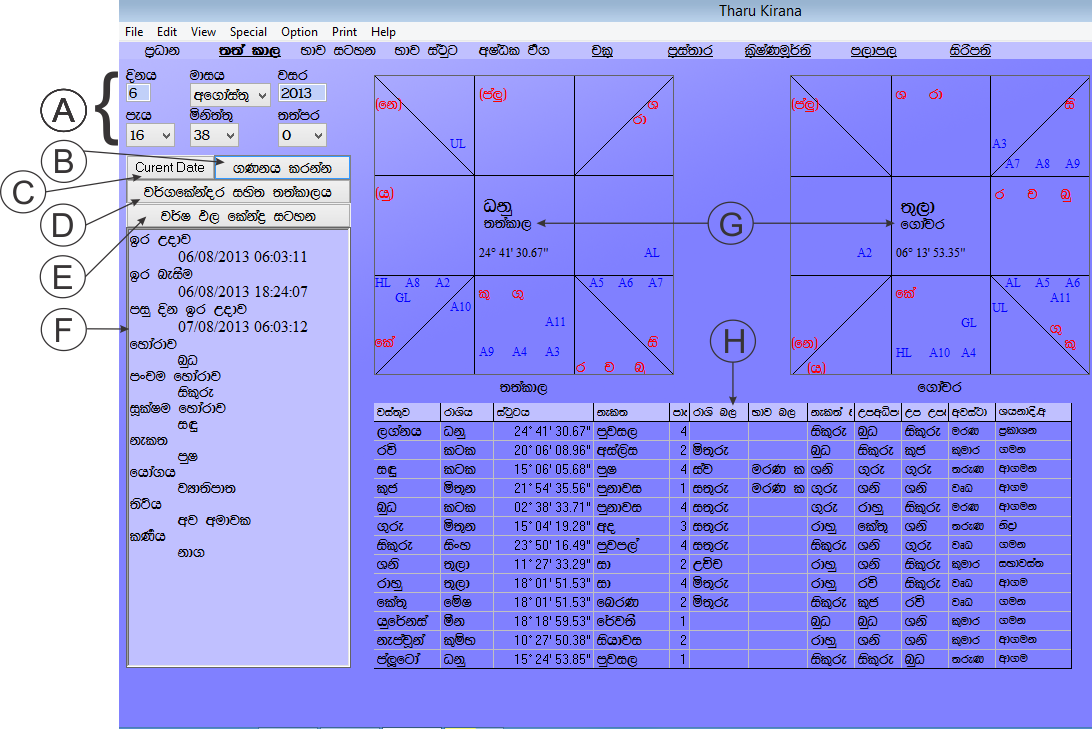Screen dimensions: 1092x729
Task: Switch to the ක්‍රිෂ්ණමූර්ති tab
Action: pos(777,51)
